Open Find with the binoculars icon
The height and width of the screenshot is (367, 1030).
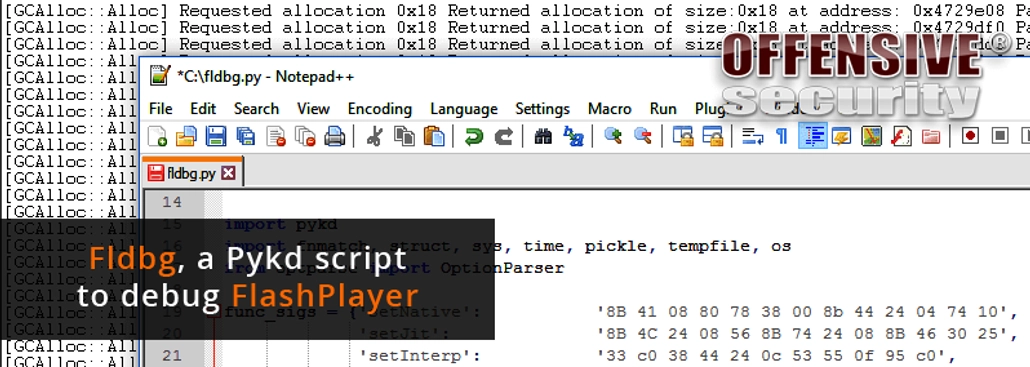pyautogui.click(x=543, y=136)
